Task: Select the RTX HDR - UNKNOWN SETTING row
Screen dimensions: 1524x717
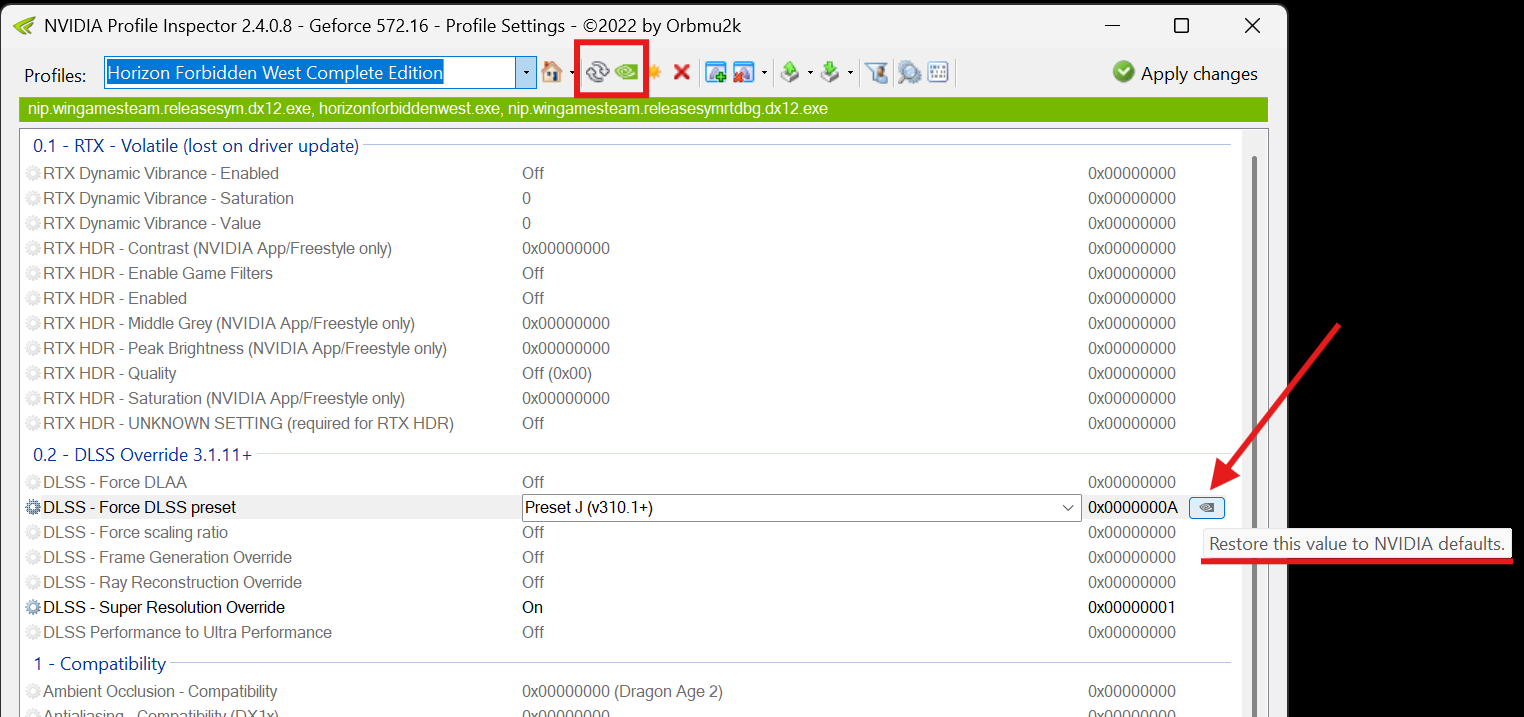Action: pos(628,423)
